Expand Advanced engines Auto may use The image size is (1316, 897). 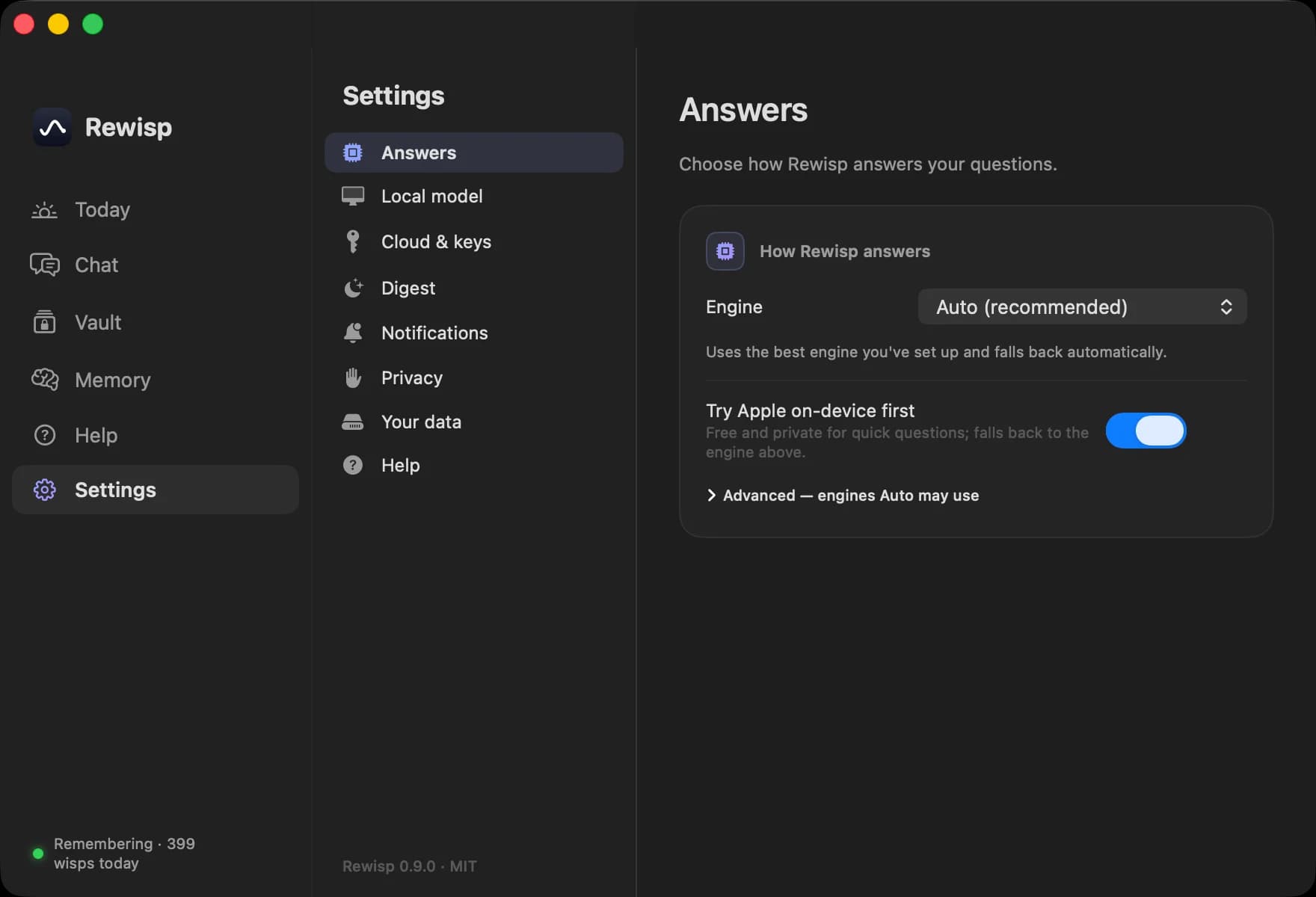coord(843,496)
